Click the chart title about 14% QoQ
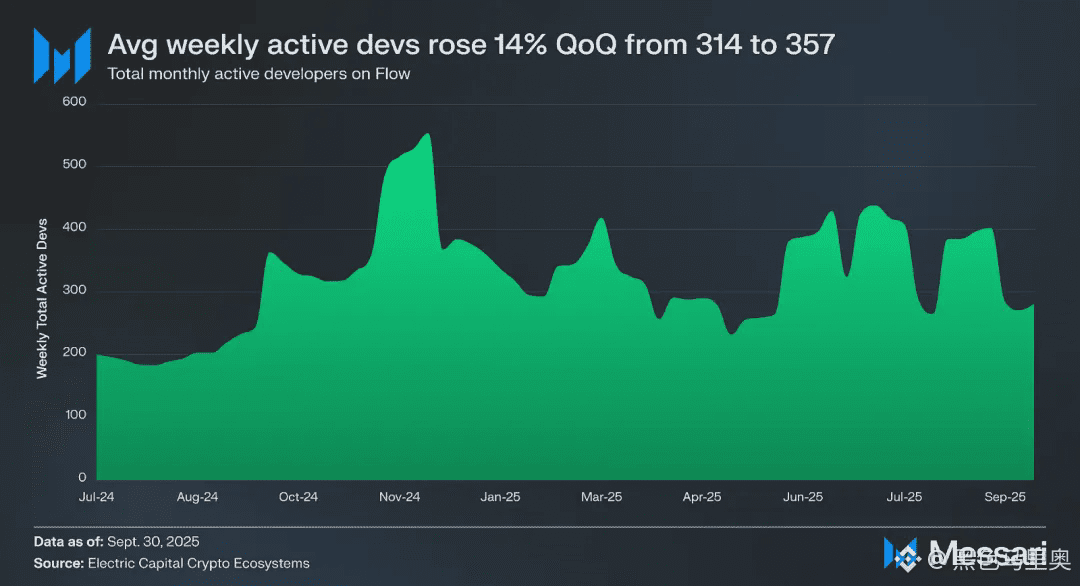 pyautogui.click(x=471, y=45)
